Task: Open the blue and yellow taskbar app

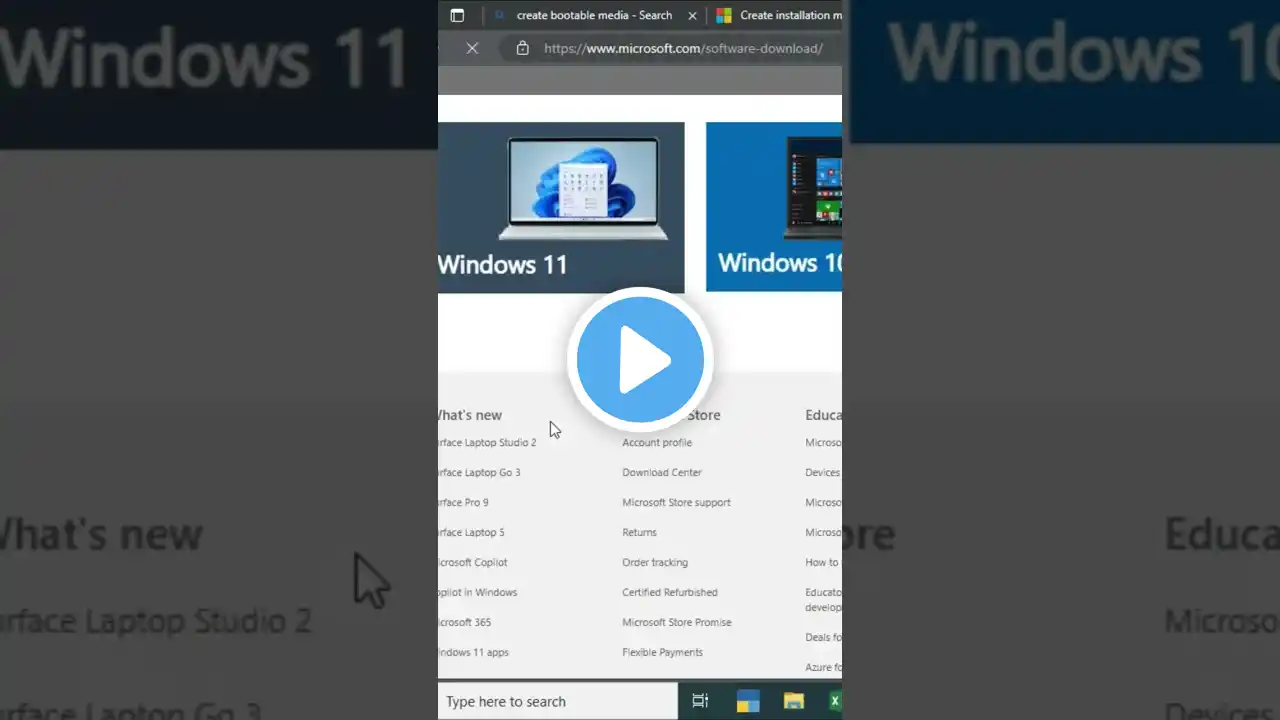Action: 748,701
